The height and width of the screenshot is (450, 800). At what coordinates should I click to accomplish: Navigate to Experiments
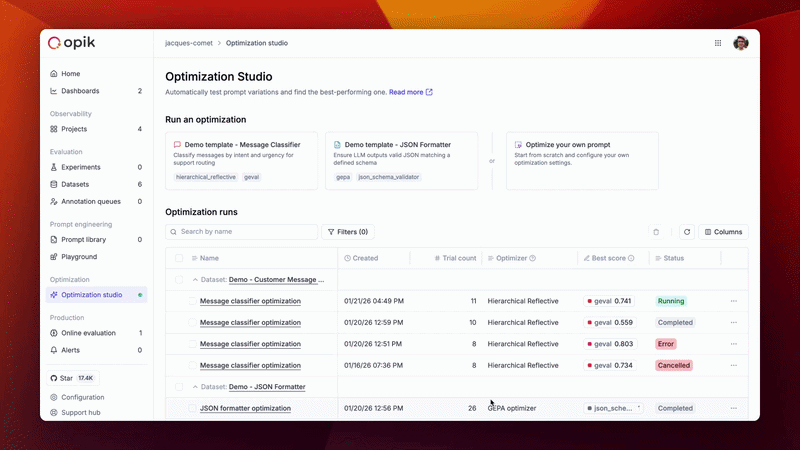[96, 167]
